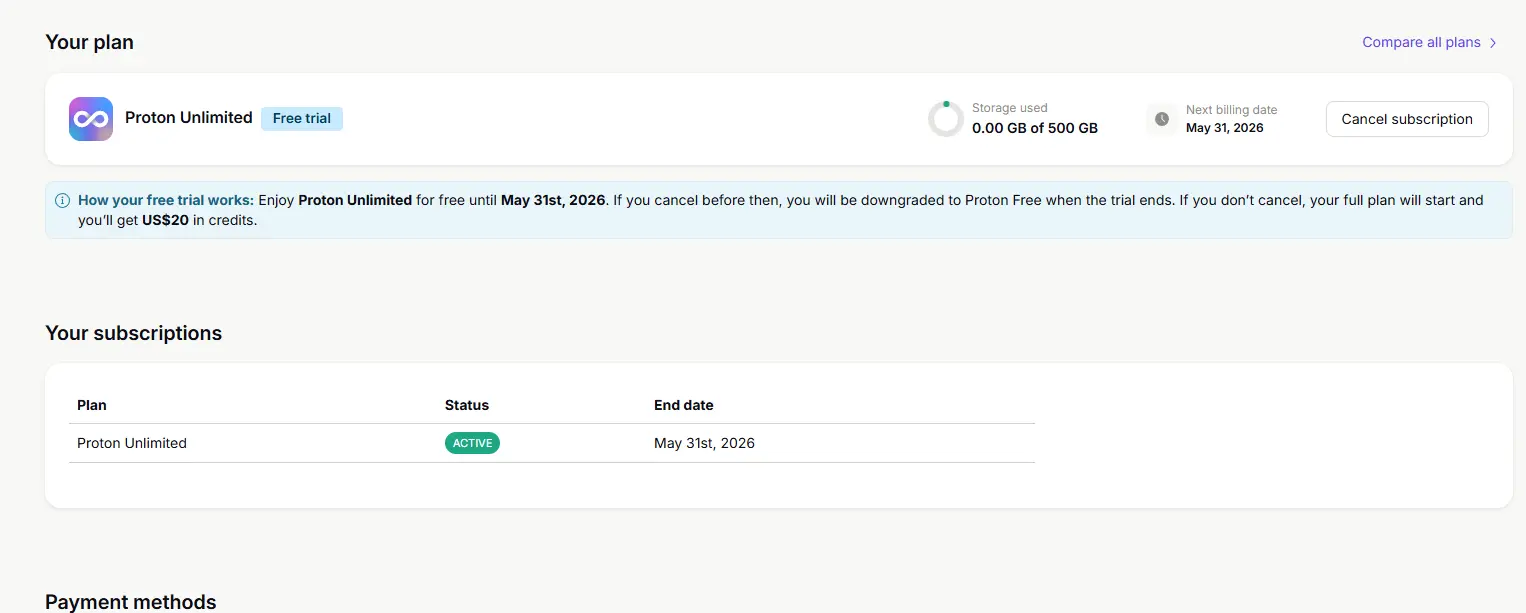Image resolution: width=1526 pixels, height=613 pixels.
Task: Click the info icon in the trial banner
Action: point(63,200)
